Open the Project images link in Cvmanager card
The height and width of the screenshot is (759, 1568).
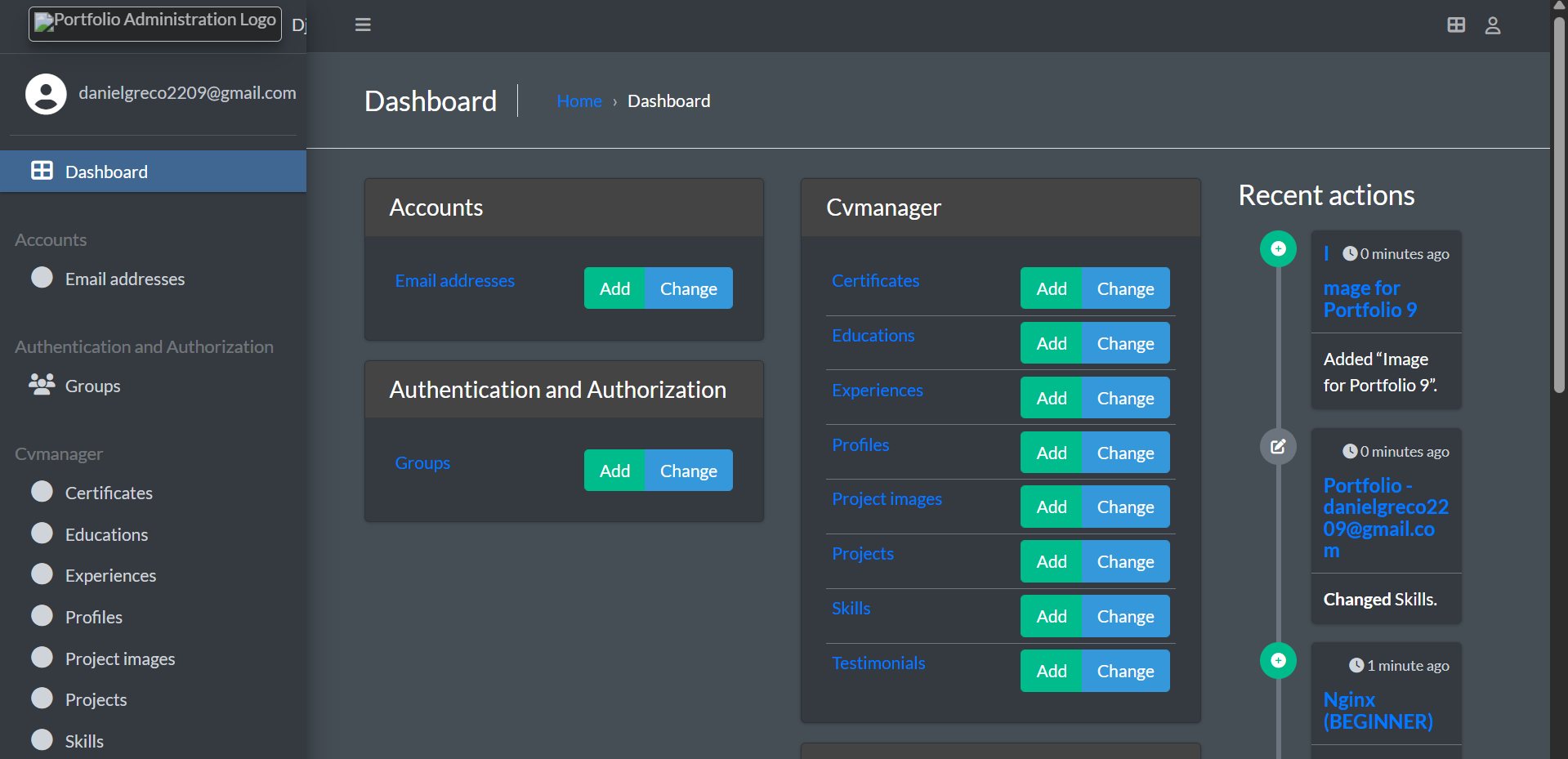pyautogui.click(x=887, y=498)
